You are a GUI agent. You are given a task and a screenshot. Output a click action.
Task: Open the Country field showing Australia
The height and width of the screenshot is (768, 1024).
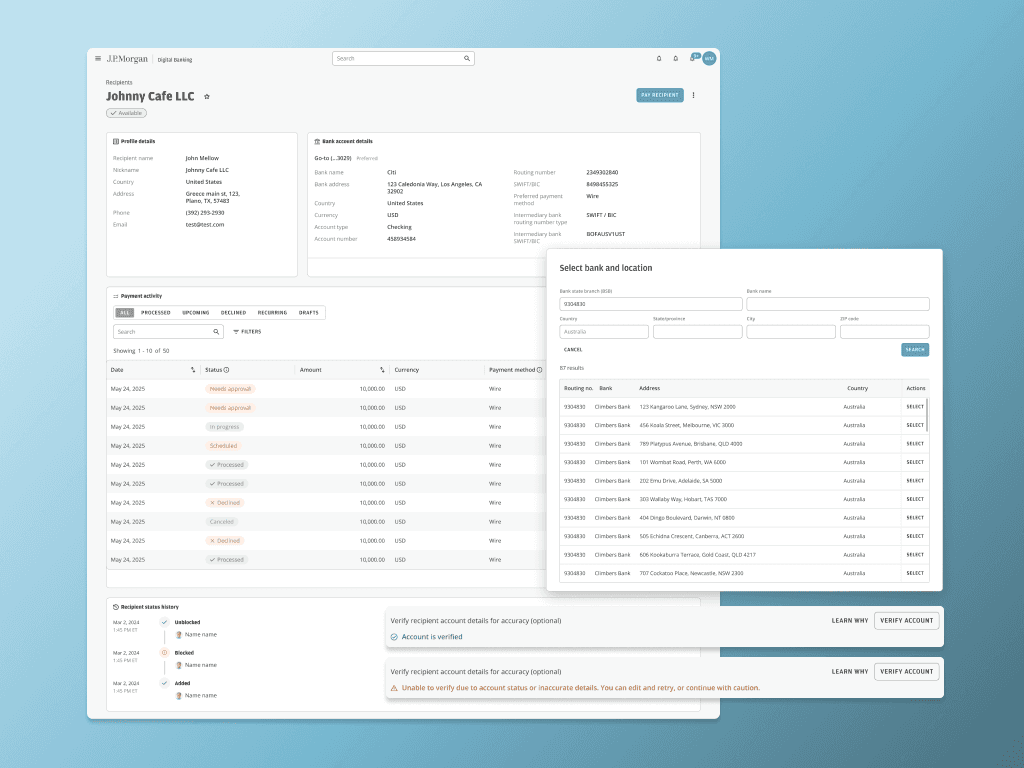(x=604, y=332)
